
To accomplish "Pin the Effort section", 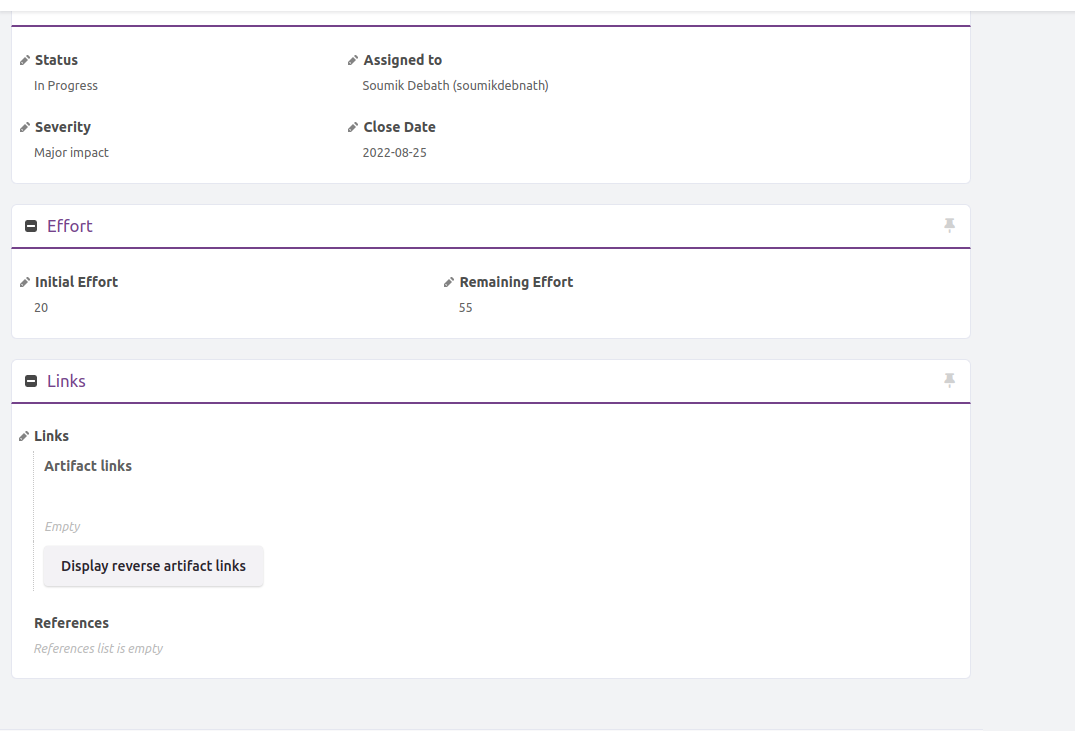I will 950,225.
